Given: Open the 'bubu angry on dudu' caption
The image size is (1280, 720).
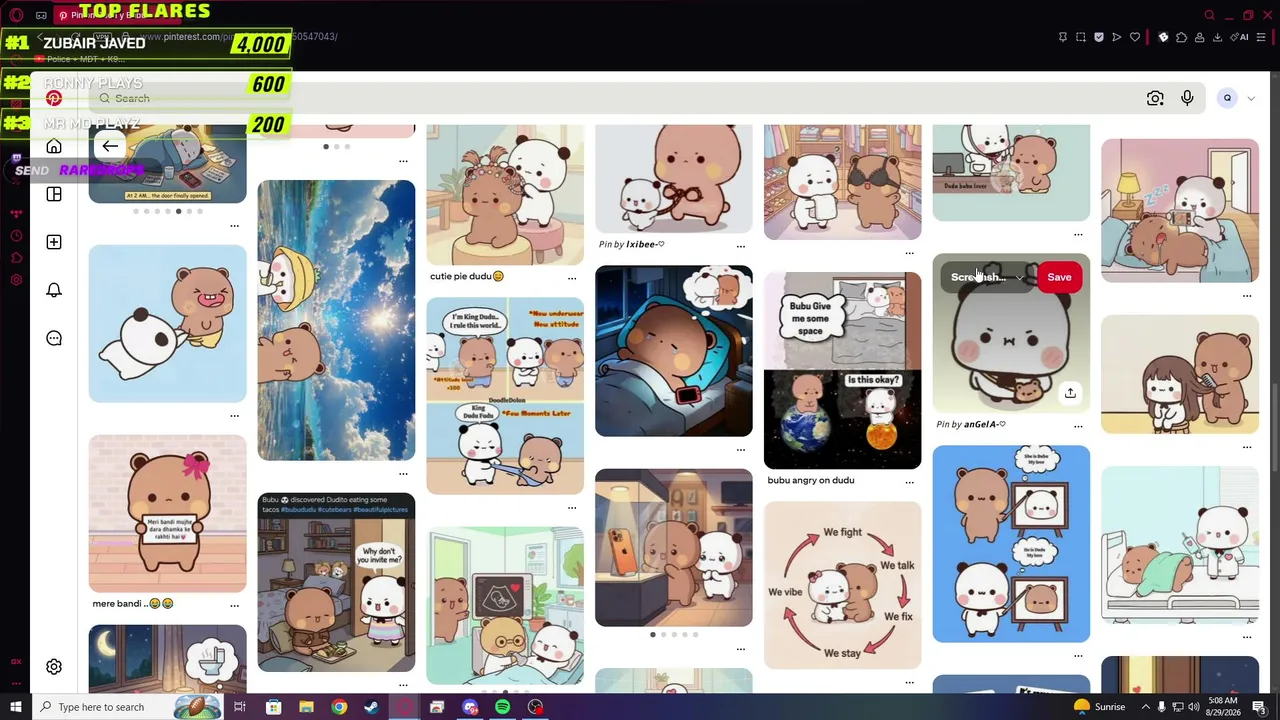Looking at the screenshot, I should [x=811, y=480].
